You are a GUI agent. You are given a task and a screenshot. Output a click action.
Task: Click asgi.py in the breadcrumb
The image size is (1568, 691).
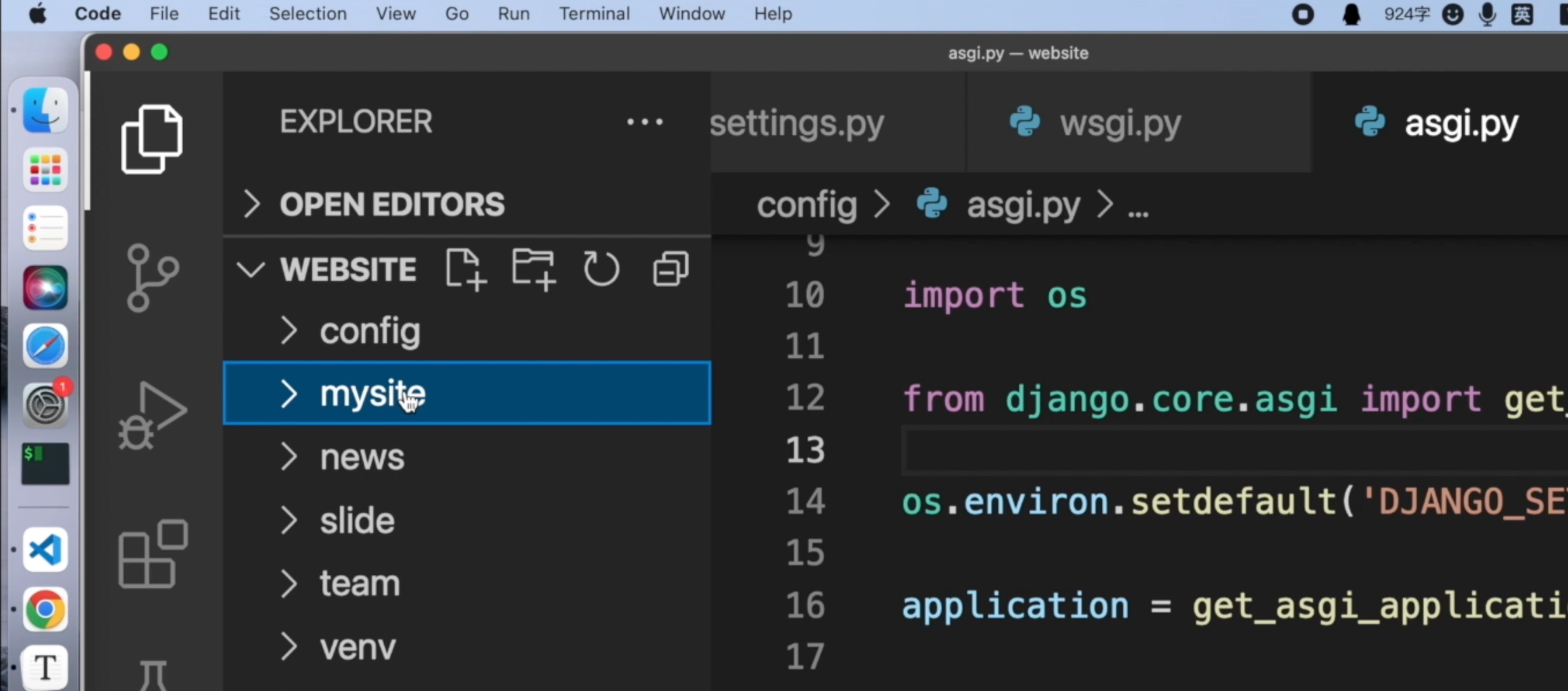tap(1023, 205)
